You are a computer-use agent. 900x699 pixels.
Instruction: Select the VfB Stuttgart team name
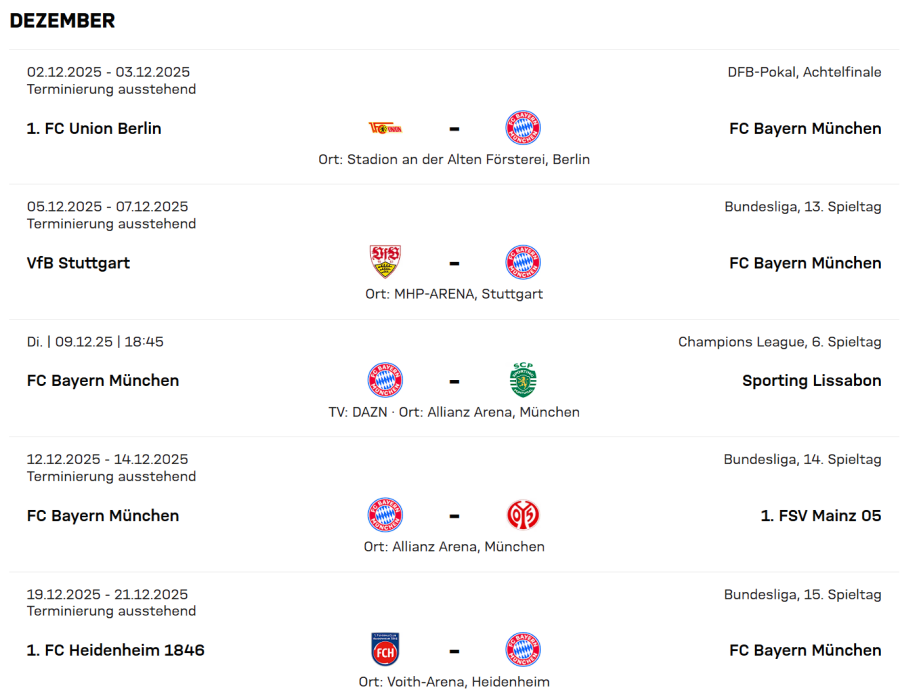[x=78, y=263]
